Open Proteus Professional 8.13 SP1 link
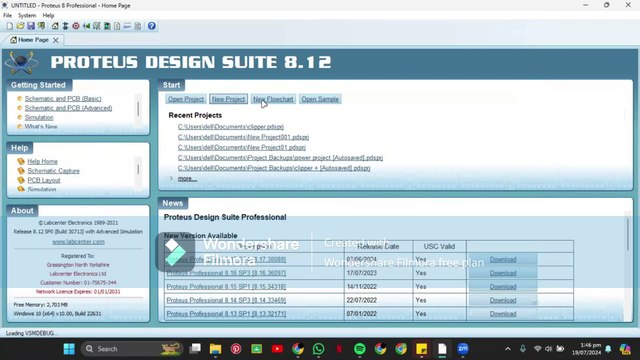 coord(226,314)
